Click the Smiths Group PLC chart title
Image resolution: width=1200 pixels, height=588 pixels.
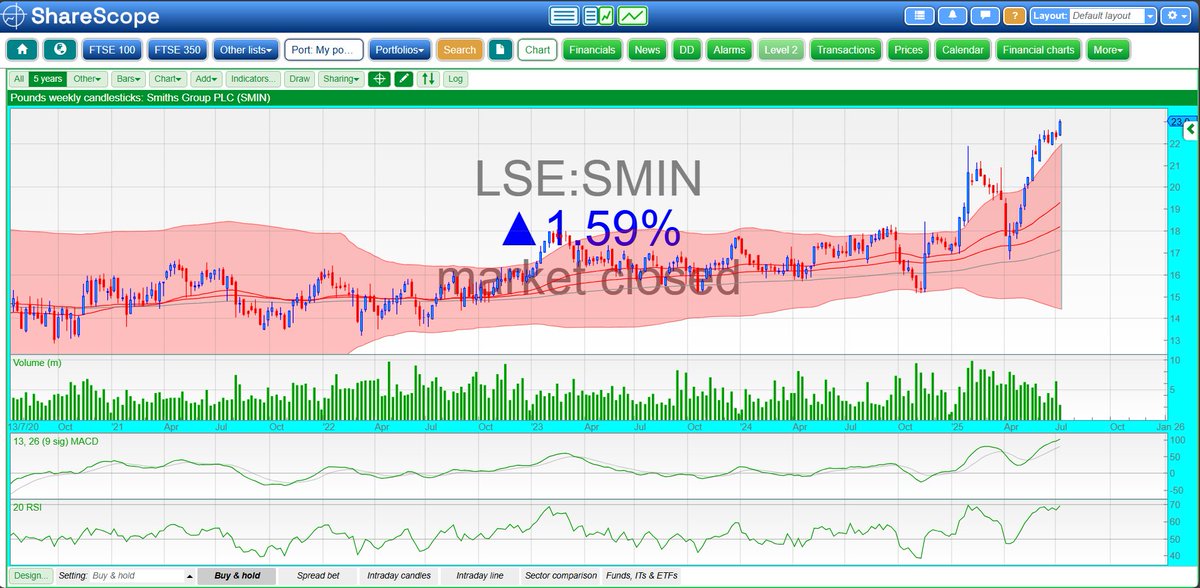(x=141, y=98)
